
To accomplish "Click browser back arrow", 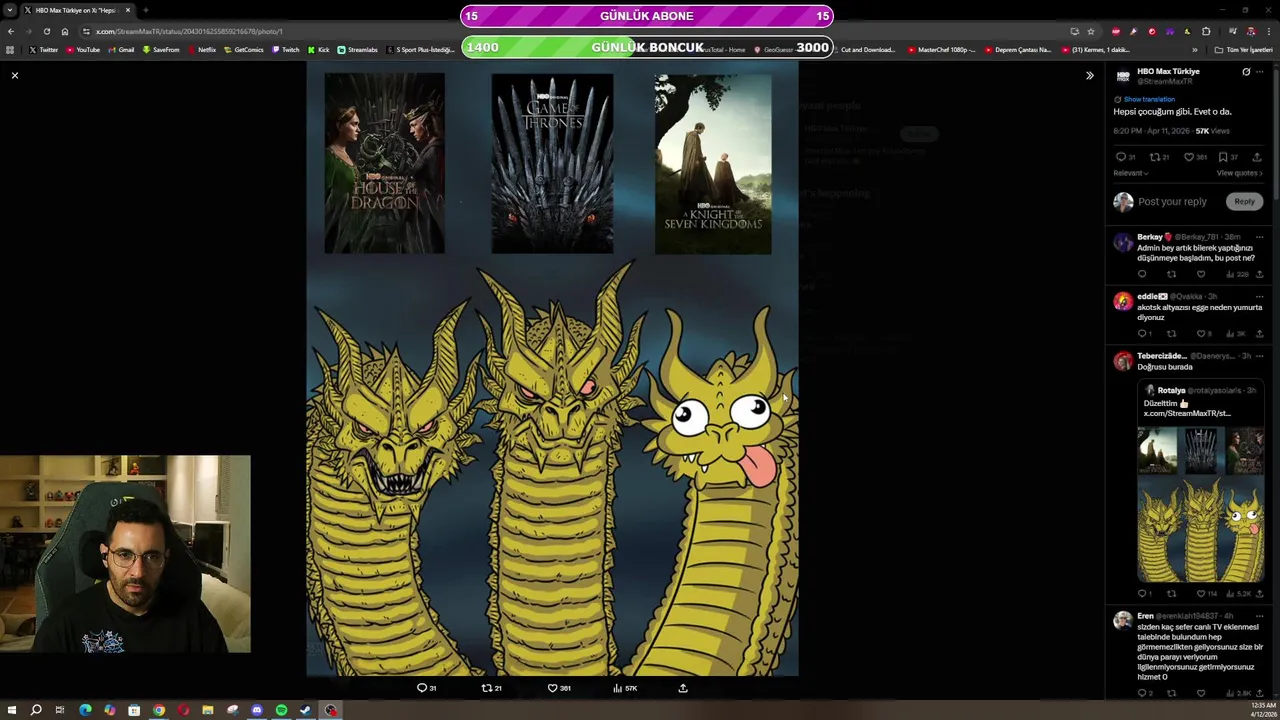I will [11, 31].
